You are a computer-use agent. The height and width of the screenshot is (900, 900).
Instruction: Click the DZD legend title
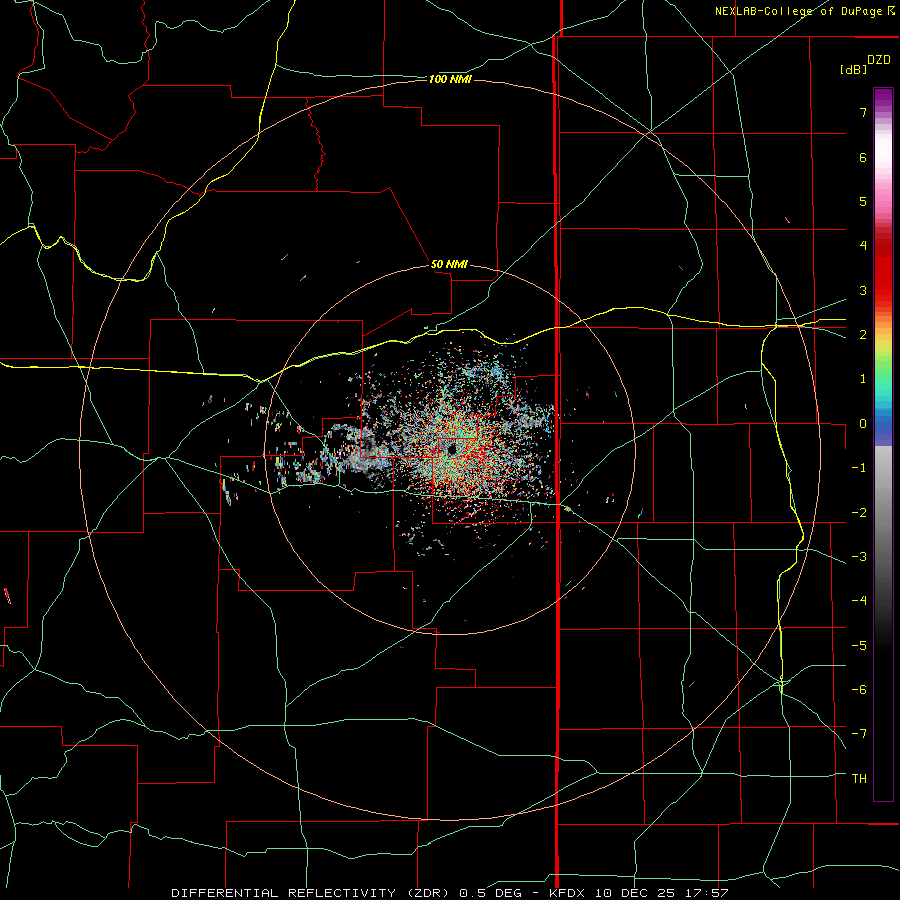(x=879, y=60)
